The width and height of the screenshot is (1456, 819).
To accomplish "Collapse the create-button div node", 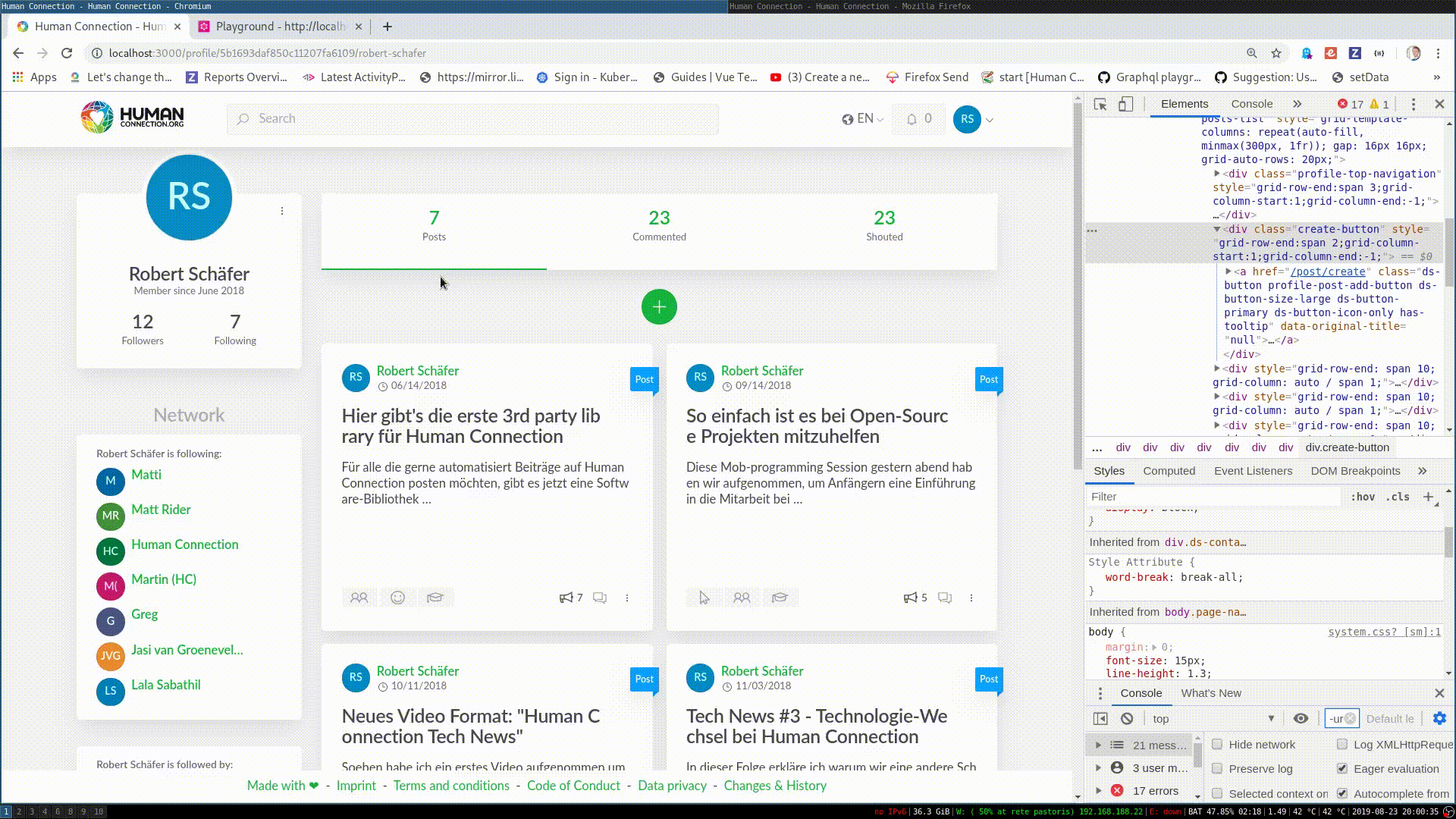I will click(1217, 229).
